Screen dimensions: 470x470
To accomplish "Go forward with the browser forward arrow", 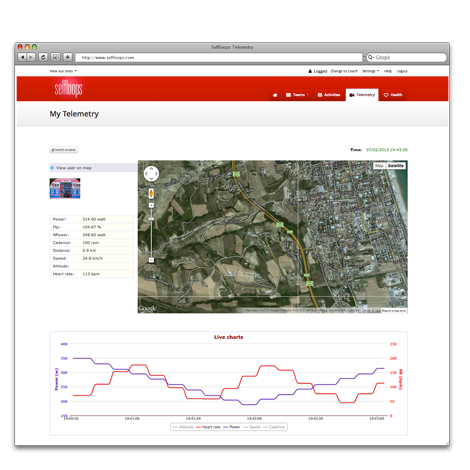I will point(31,57).
